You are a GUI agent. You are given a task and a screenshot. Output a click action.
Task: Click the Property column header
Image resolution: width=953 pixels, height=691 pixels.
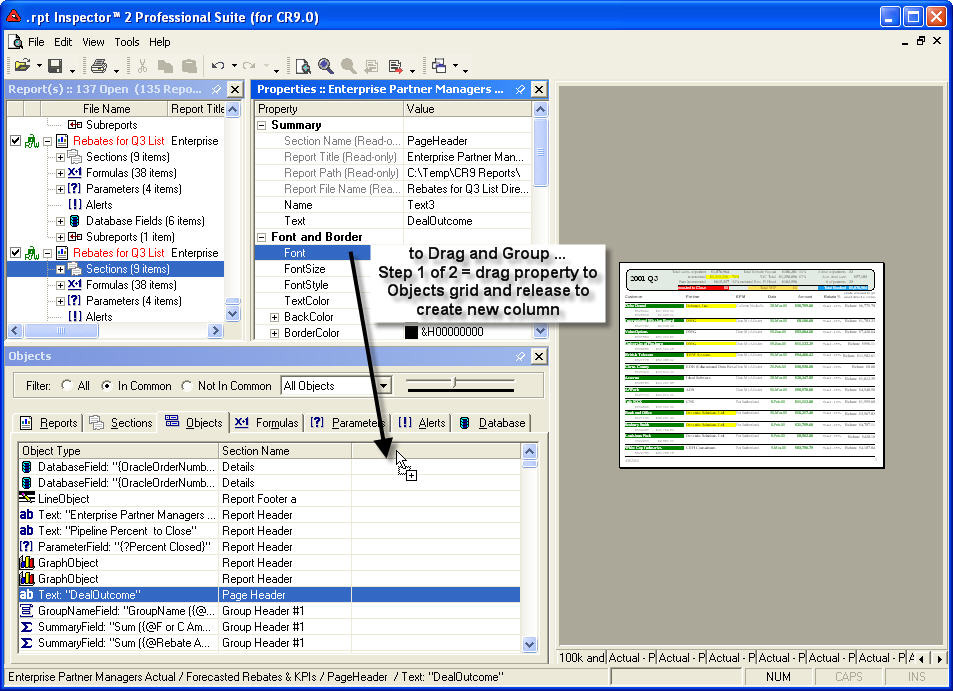click(329, 109)
